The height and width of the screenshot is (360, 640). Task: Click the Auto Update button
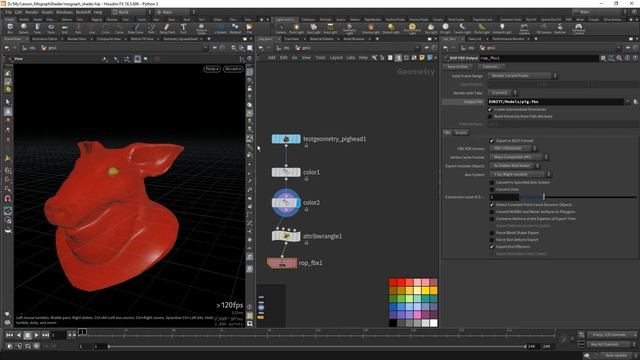pos(616,356)
